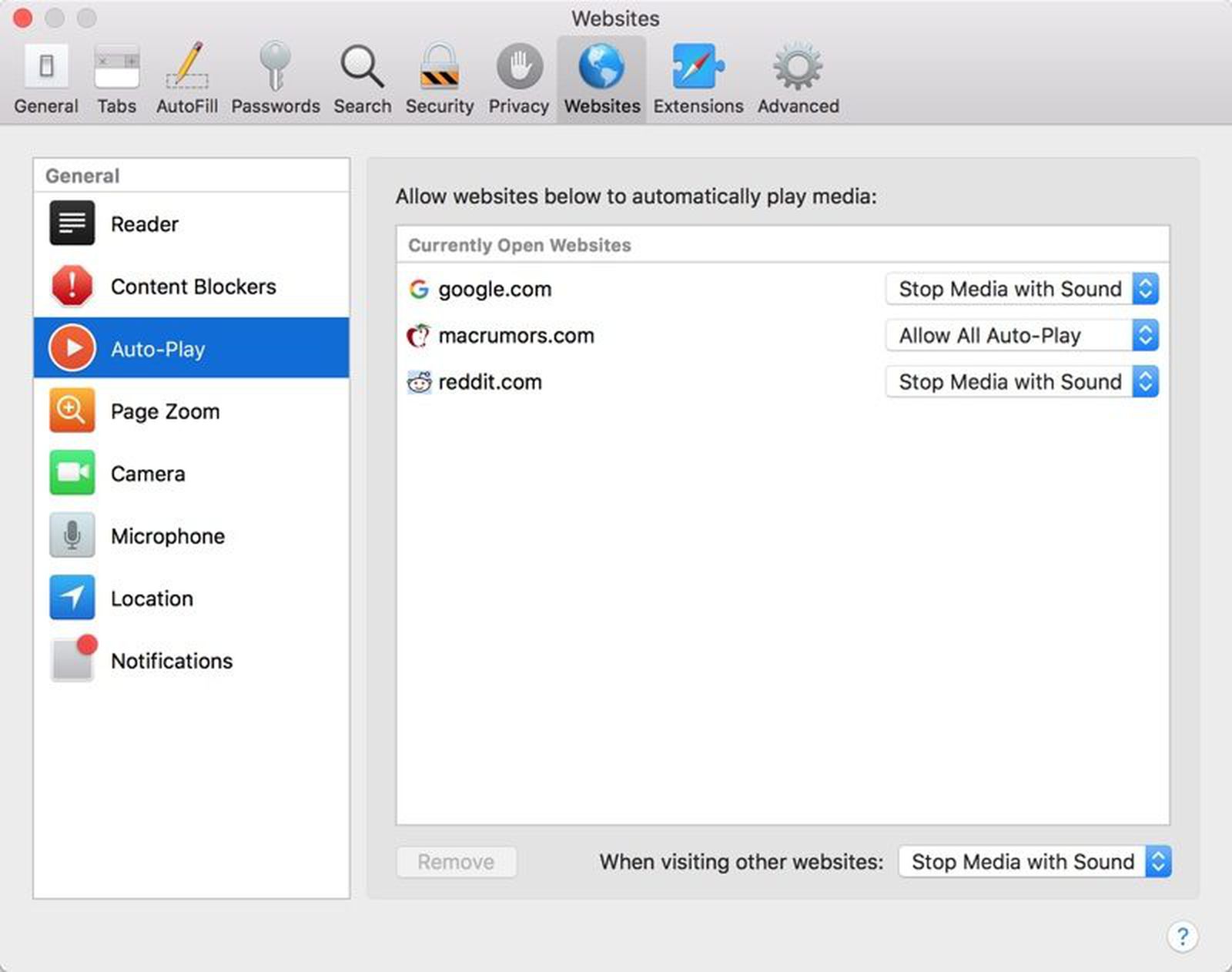Open the dropdown for other websites behavior
1232x972 pixels.
[x=1034, y=862]
